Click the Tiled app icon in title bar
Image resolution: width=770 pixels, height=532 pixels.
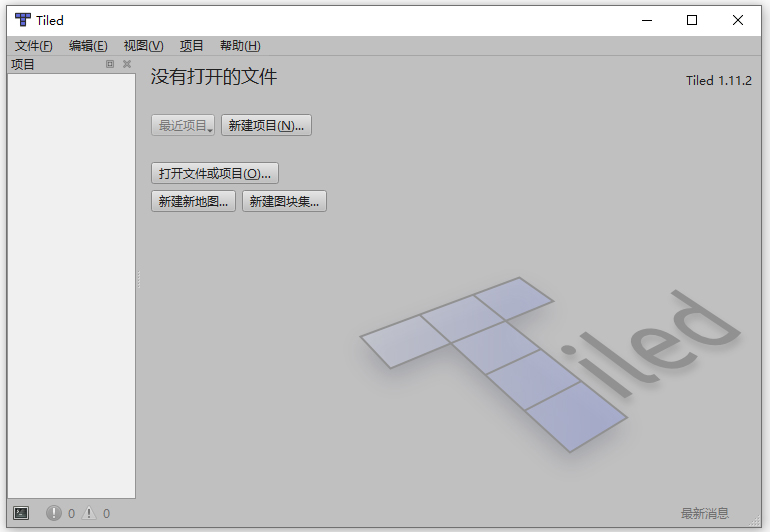click(x=23, y=20)
